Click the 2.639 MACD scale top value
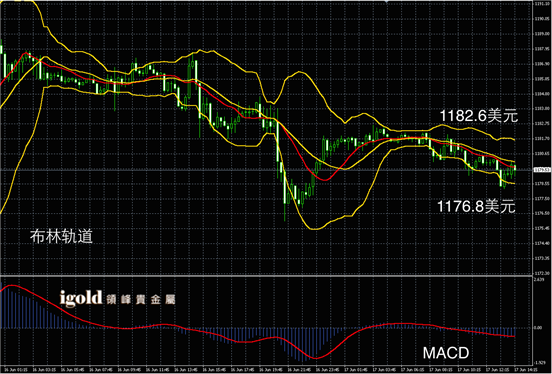Image resolution: width=552 pixels, height=374 pixels. [x=539, y=280]
